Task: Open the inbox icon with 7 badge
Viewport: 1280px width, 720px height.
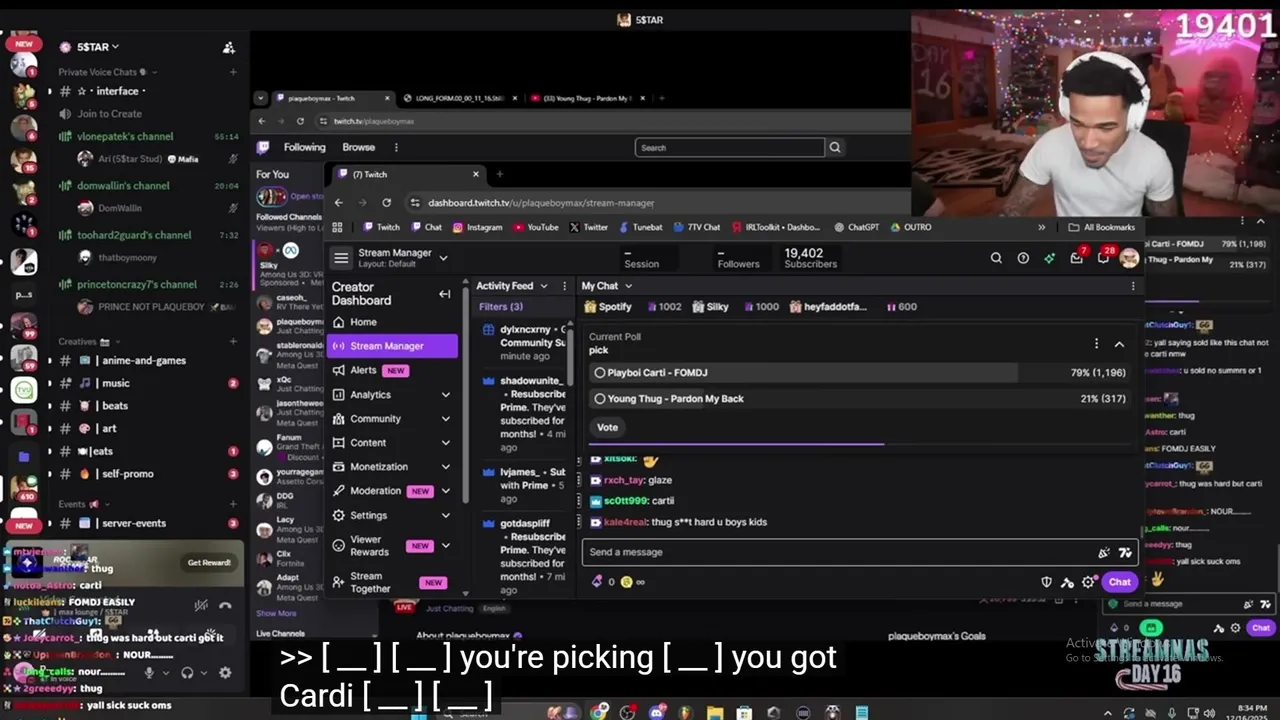Action: click(x=1077, y=257)
